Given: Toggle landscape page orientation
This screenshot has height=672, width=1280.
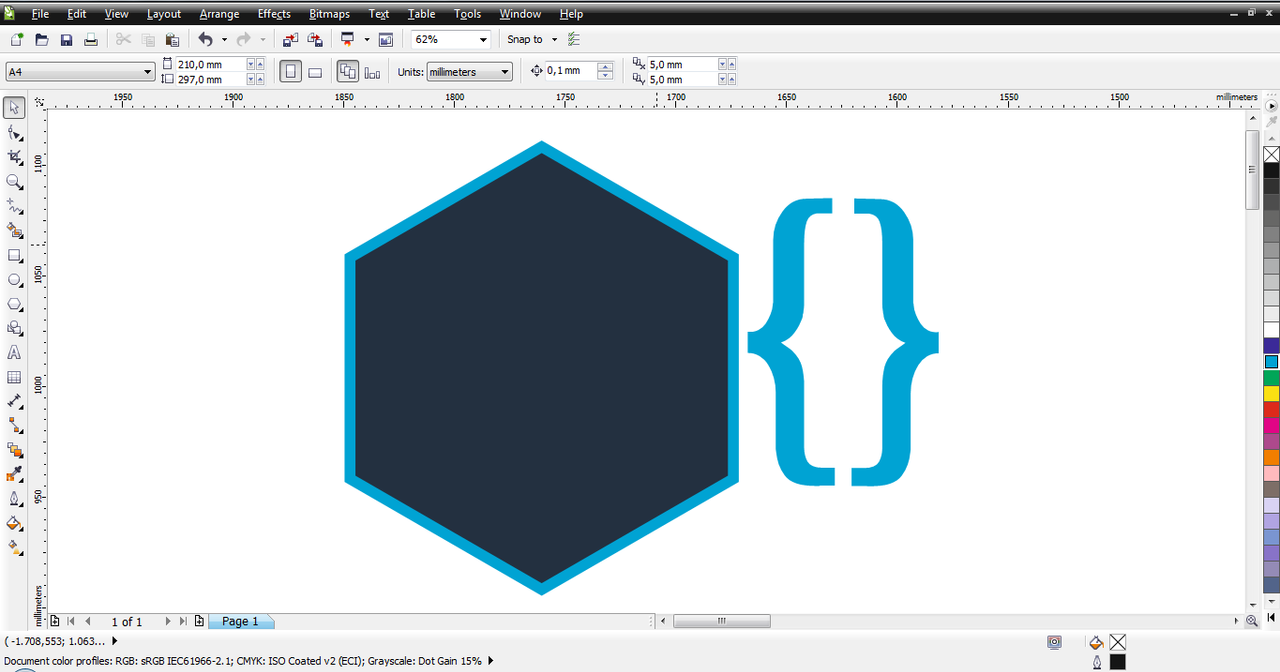Looking at the screenshot, I should [x=314, y=72].
